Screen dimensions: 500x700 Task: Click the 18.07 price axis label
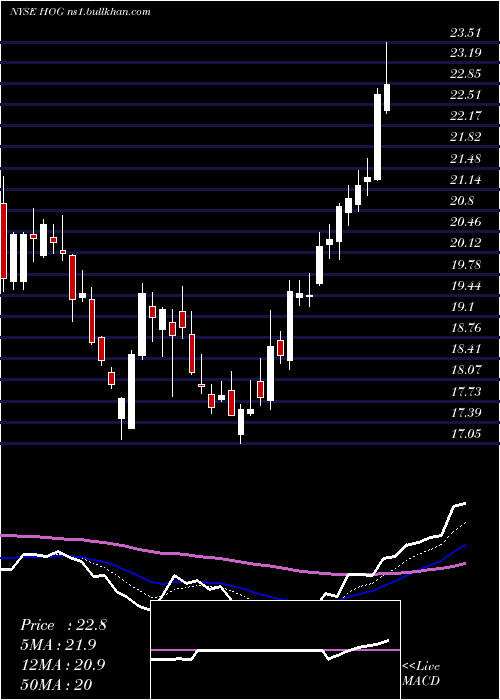click(x=466, y=370)
